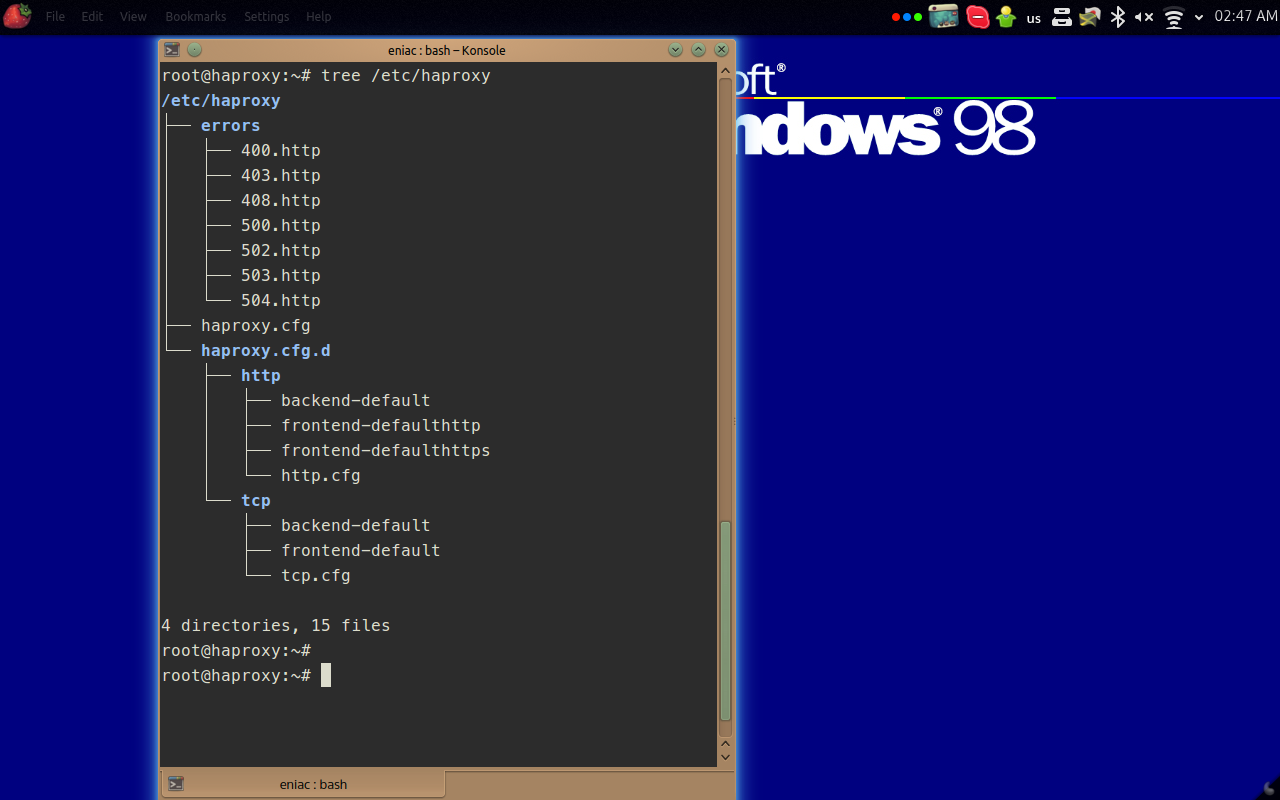
Task: Click the red-blue-green dots tray icon
Action: 907,17
